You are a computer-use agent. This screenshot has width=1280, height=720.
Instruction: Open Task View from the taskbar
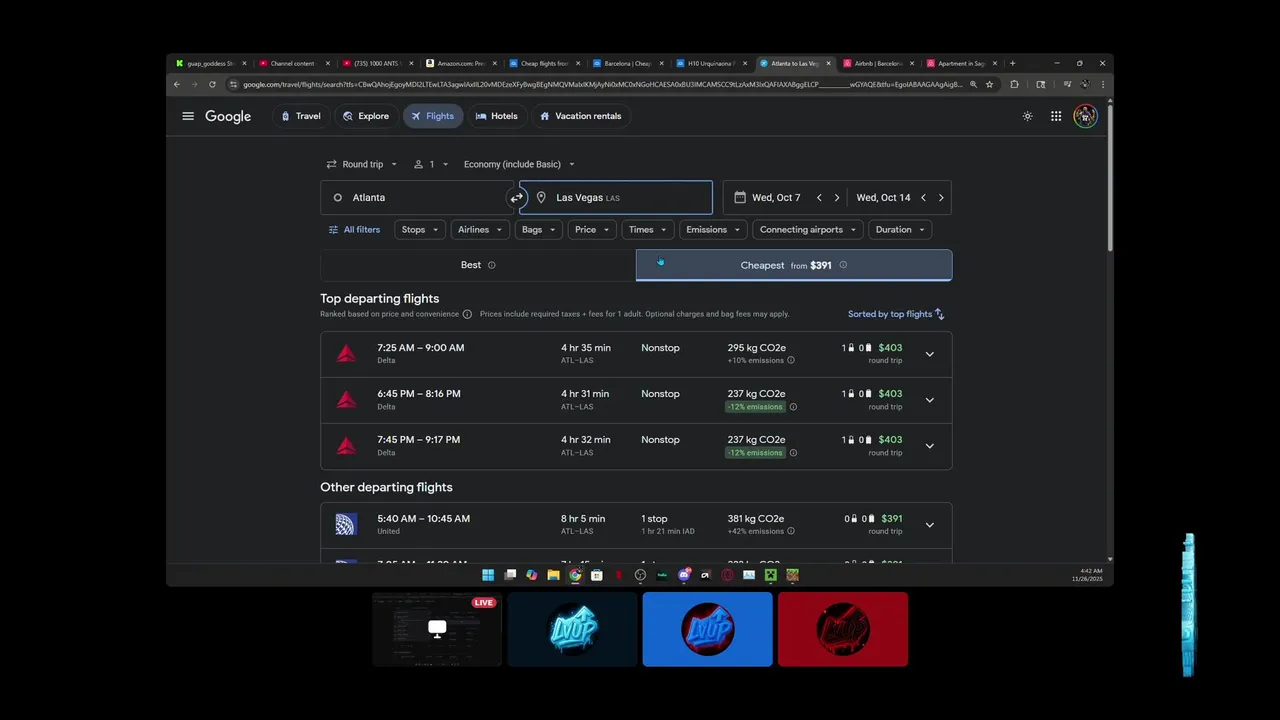click(x=510, y=575)
